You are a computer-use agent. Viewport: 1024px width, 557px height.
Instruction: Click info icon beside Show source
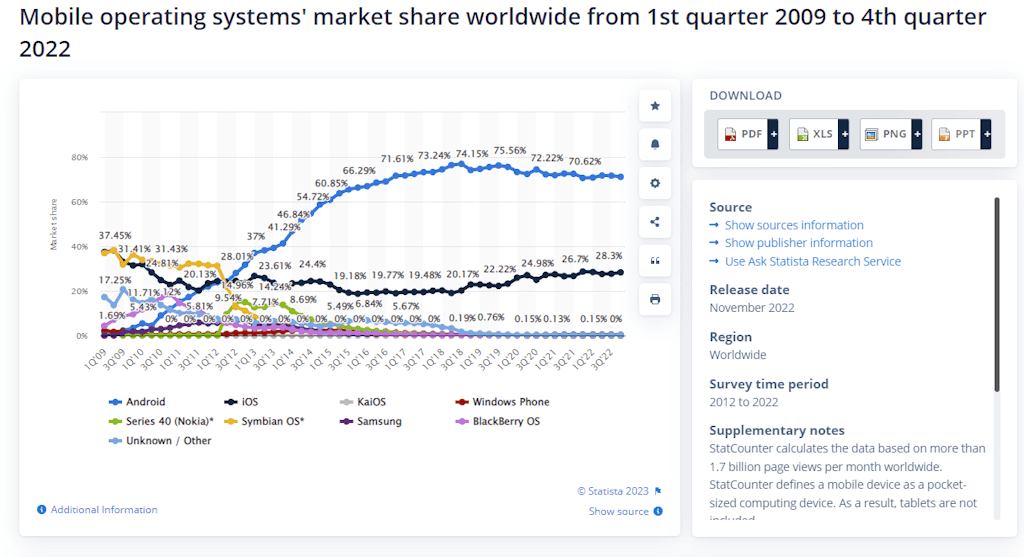(658, 511)
